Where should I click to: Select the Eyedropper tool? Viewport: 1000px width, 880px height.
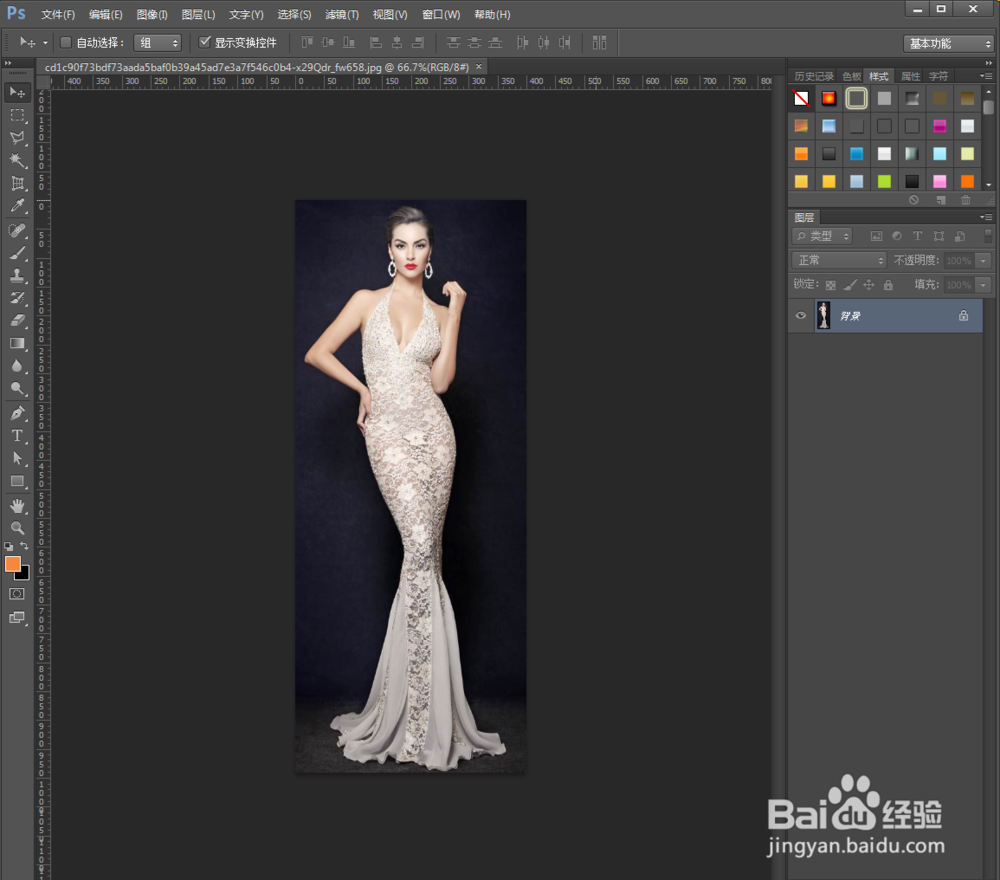coord(17,205)
